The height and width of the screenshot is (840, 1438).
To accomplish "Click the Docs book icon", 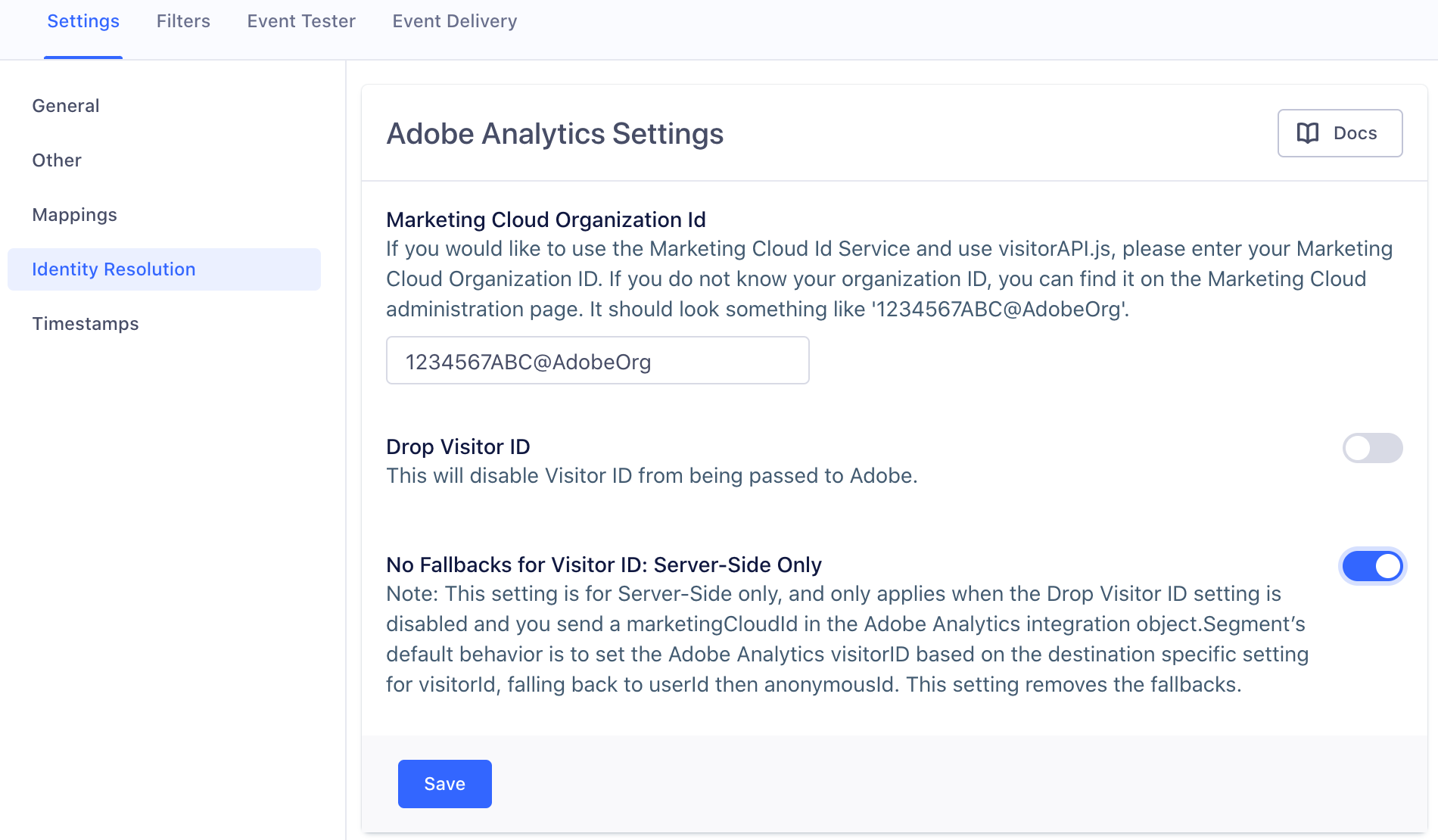I will tap(1307, 133).
